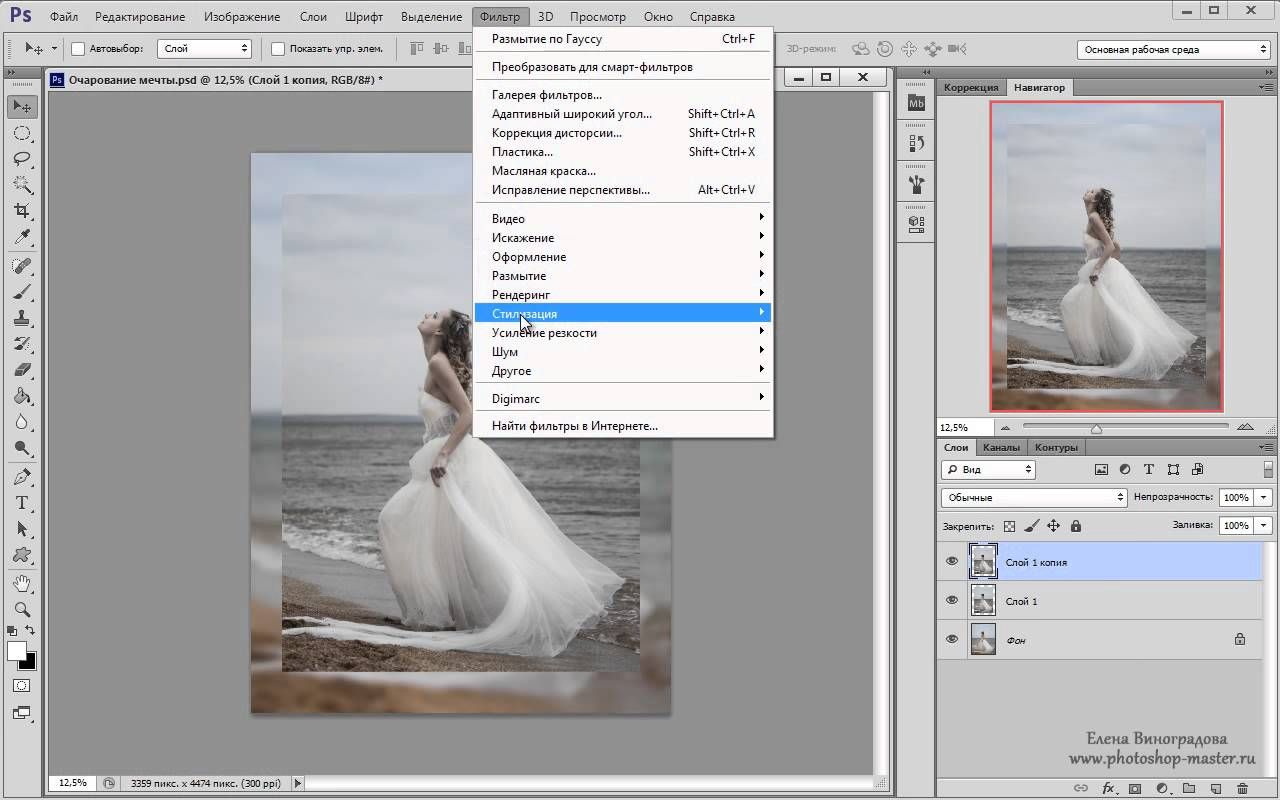This screenshot has width=1280, height=800.
Task: Open Основная рабочая среда workspace dropdown
Action: pyautogui.click(x=1173, y=49)
